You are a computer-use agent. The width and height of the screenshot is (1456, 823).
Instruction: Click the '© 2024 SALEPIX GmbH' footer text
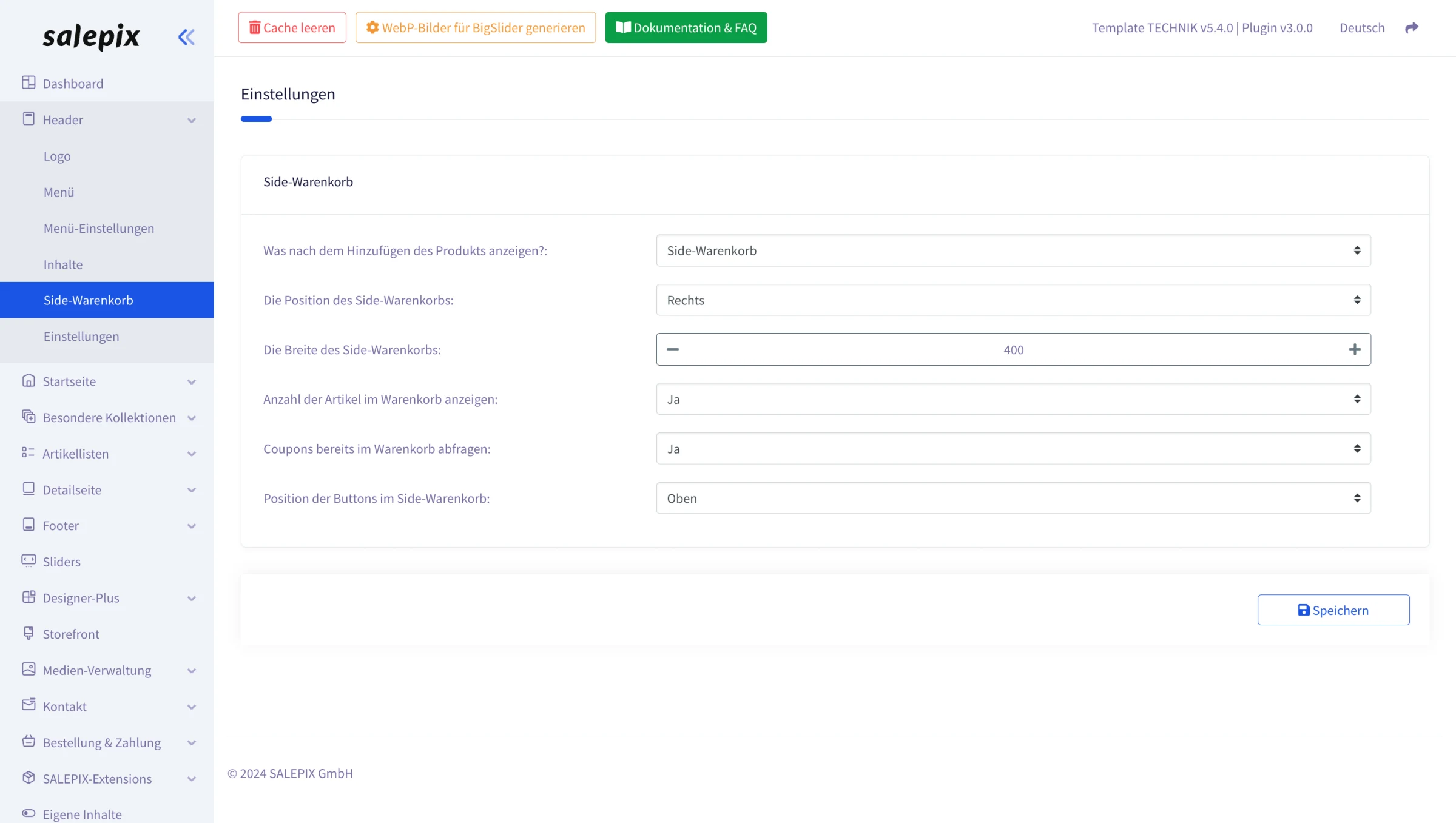[290, 773]
